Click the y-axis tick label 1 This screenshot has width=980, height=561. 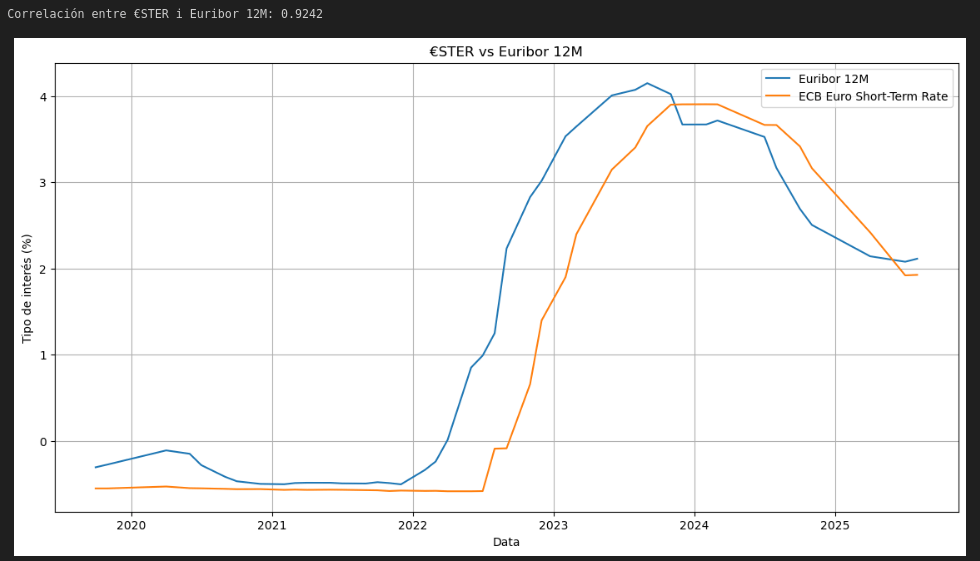[x=43, y=355]
